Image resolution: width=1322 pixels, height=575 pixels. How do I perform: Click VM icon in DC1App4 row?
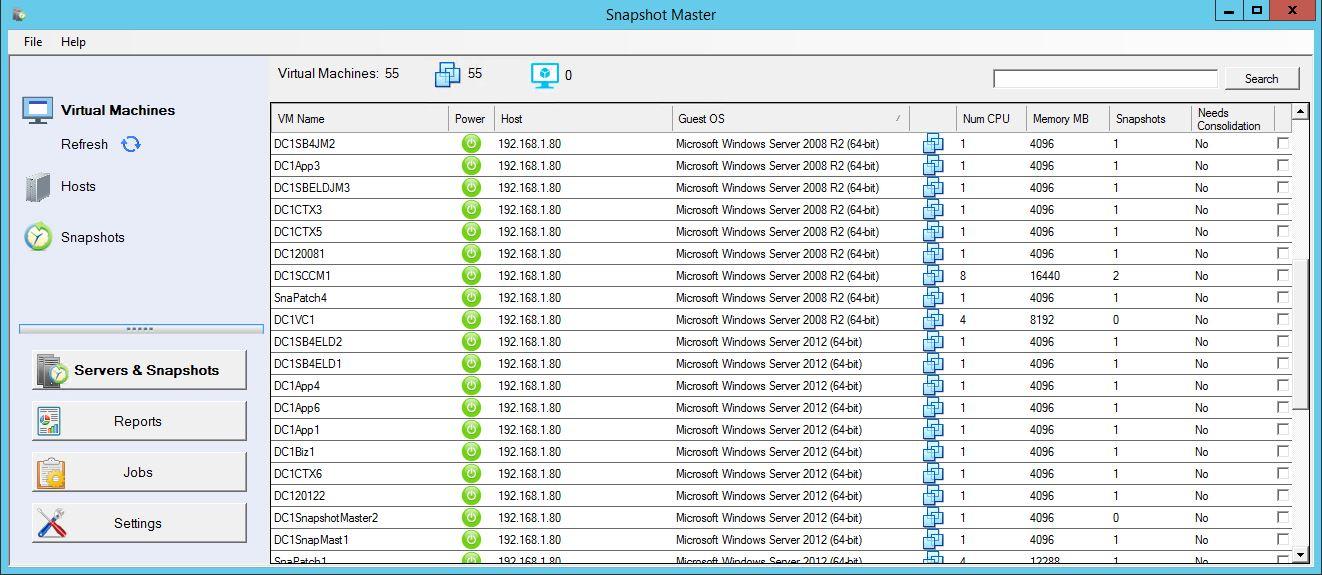(933, 386)
